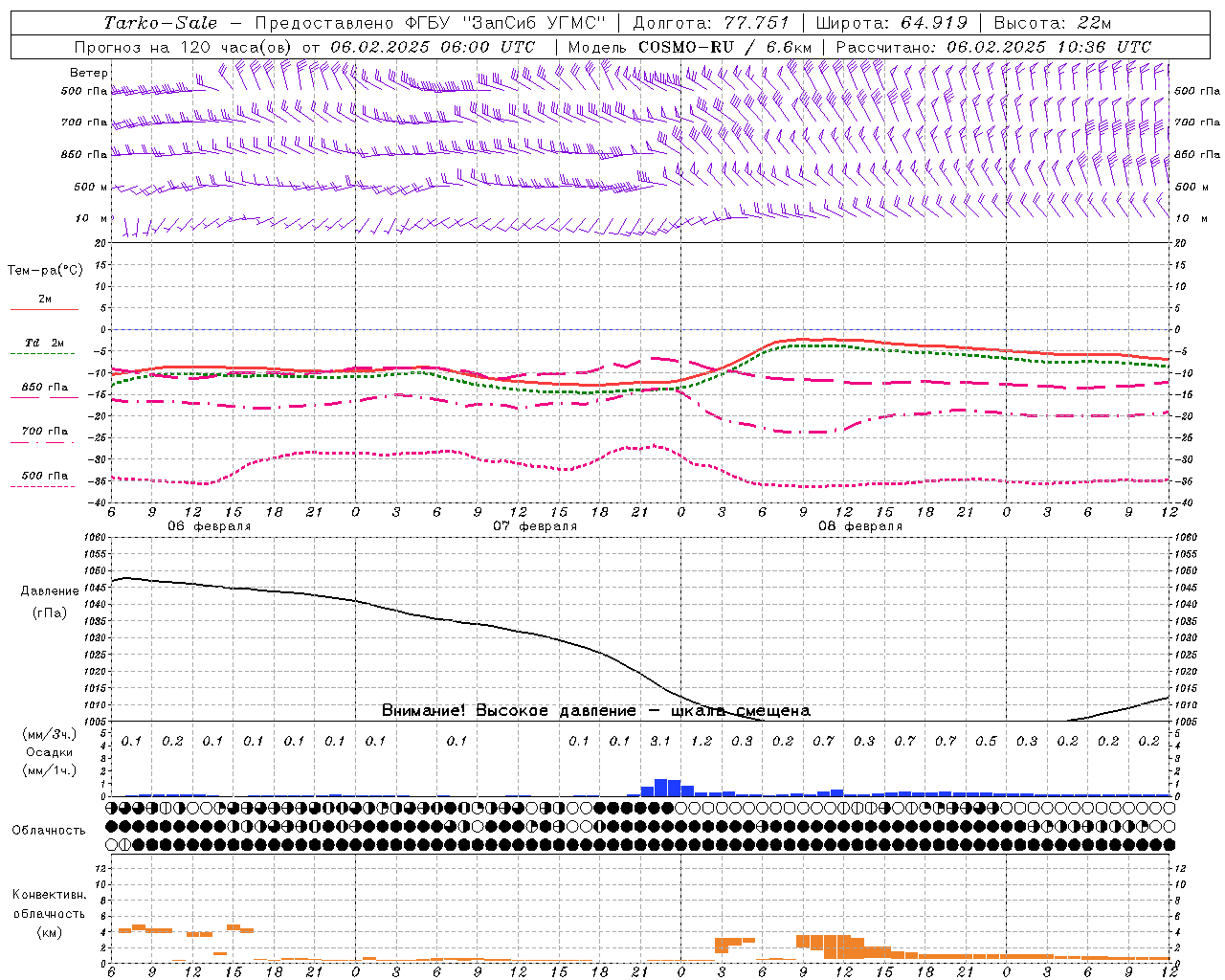The width and height of the screenshot is (1225, 980).
Task: Click the elevation label 'Высота: 22м'
Action: [x=1053, y=23]
